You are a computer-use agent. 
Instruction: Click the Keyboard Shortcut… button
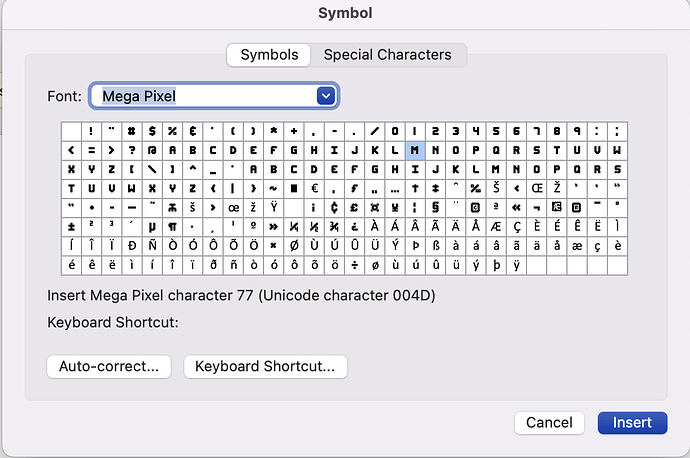point(265,366)
